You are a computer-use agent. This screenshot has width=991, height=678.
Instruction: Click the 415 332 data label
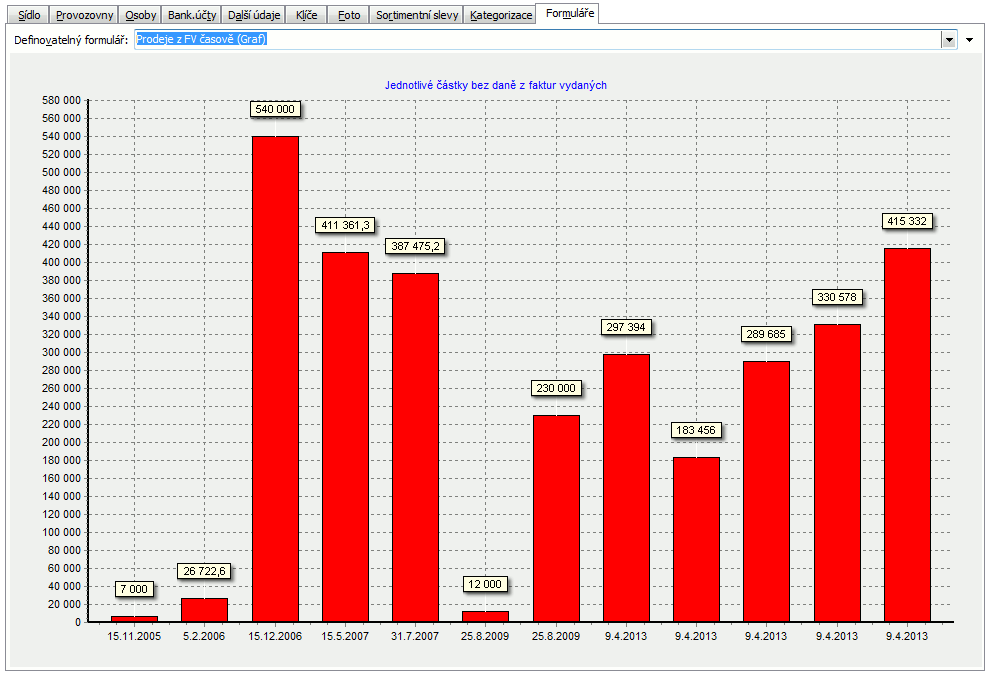point(907,221)
